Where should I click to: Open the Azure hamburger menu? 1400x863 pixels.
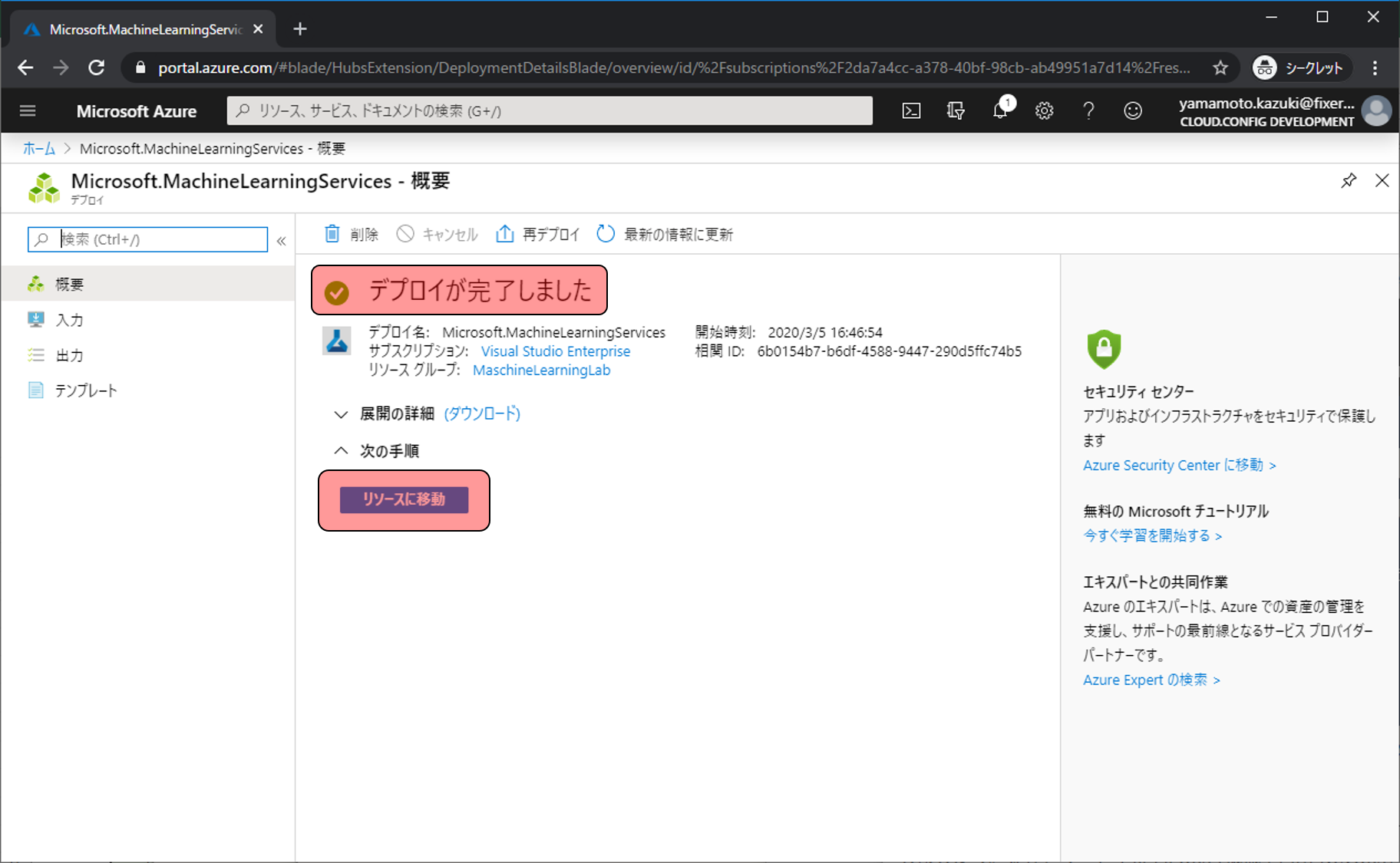coord(28,111)
